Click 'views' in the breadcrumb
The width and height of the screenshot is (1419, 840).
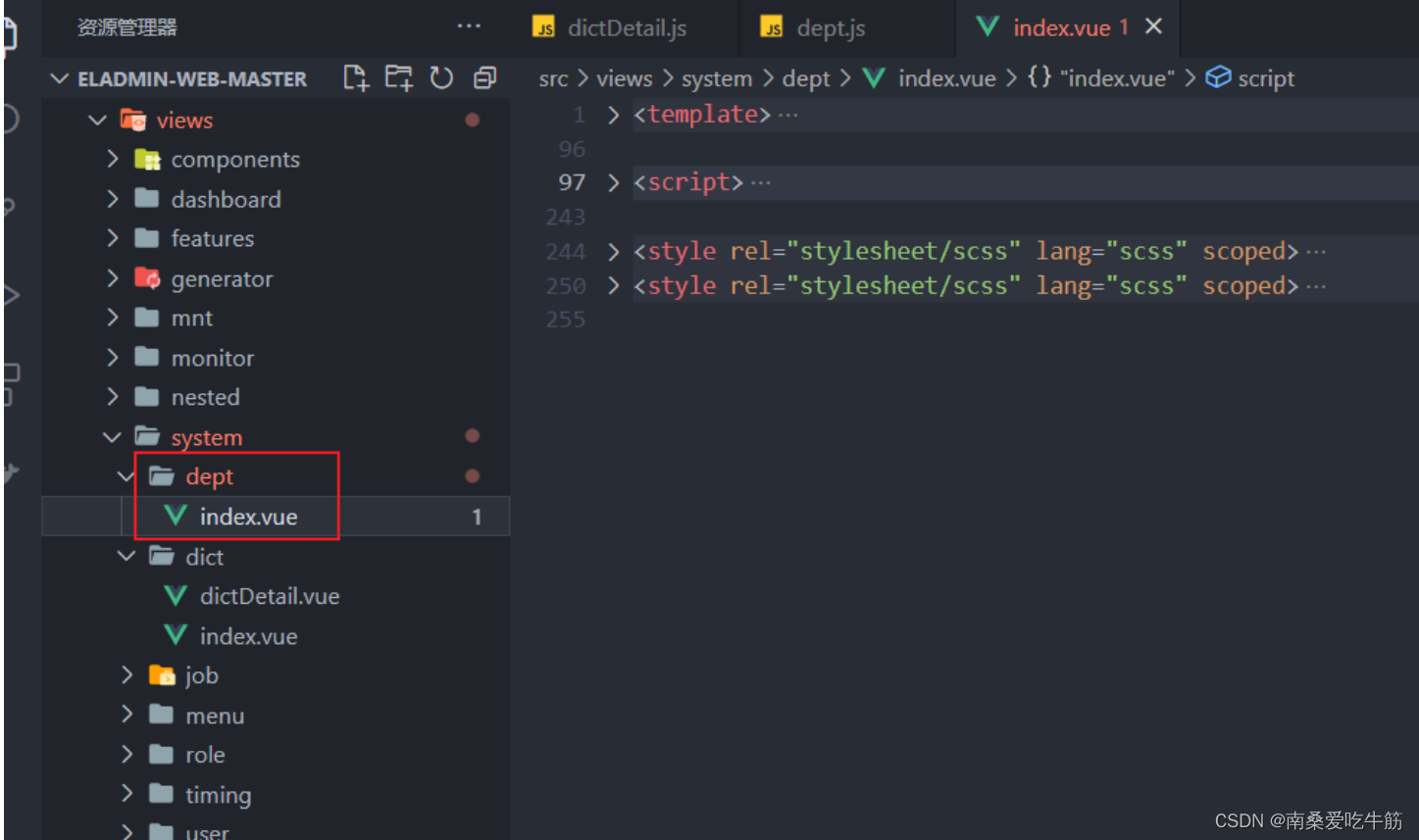click(624, 78)
